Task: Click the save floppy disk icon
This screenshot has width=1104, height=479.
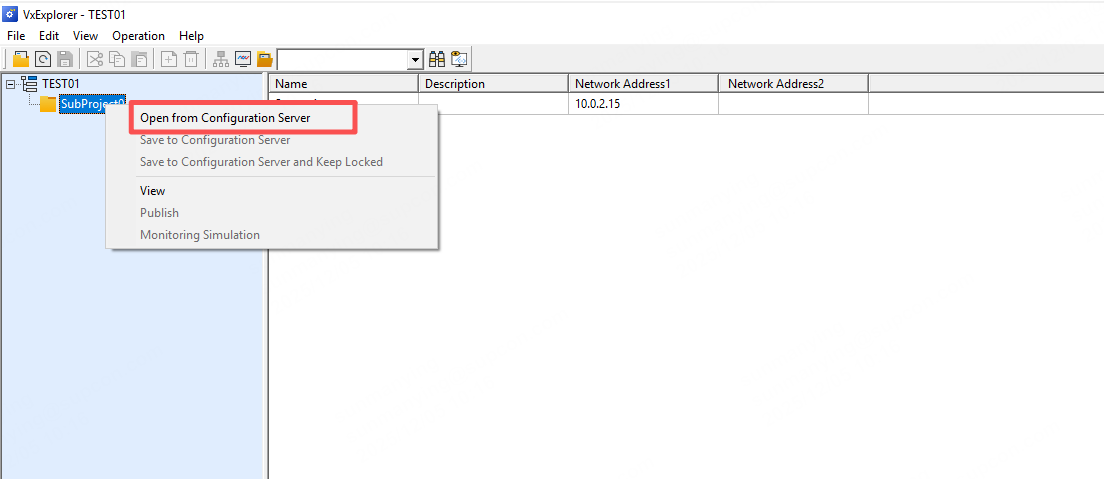Action: click(65, 59)
